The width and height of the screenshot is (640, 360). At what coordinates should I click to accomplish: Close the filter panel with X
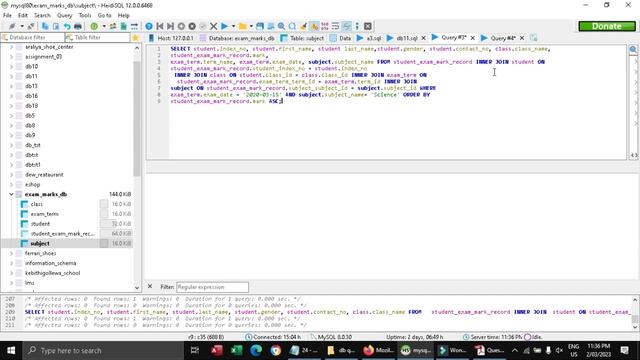(150, 287)
